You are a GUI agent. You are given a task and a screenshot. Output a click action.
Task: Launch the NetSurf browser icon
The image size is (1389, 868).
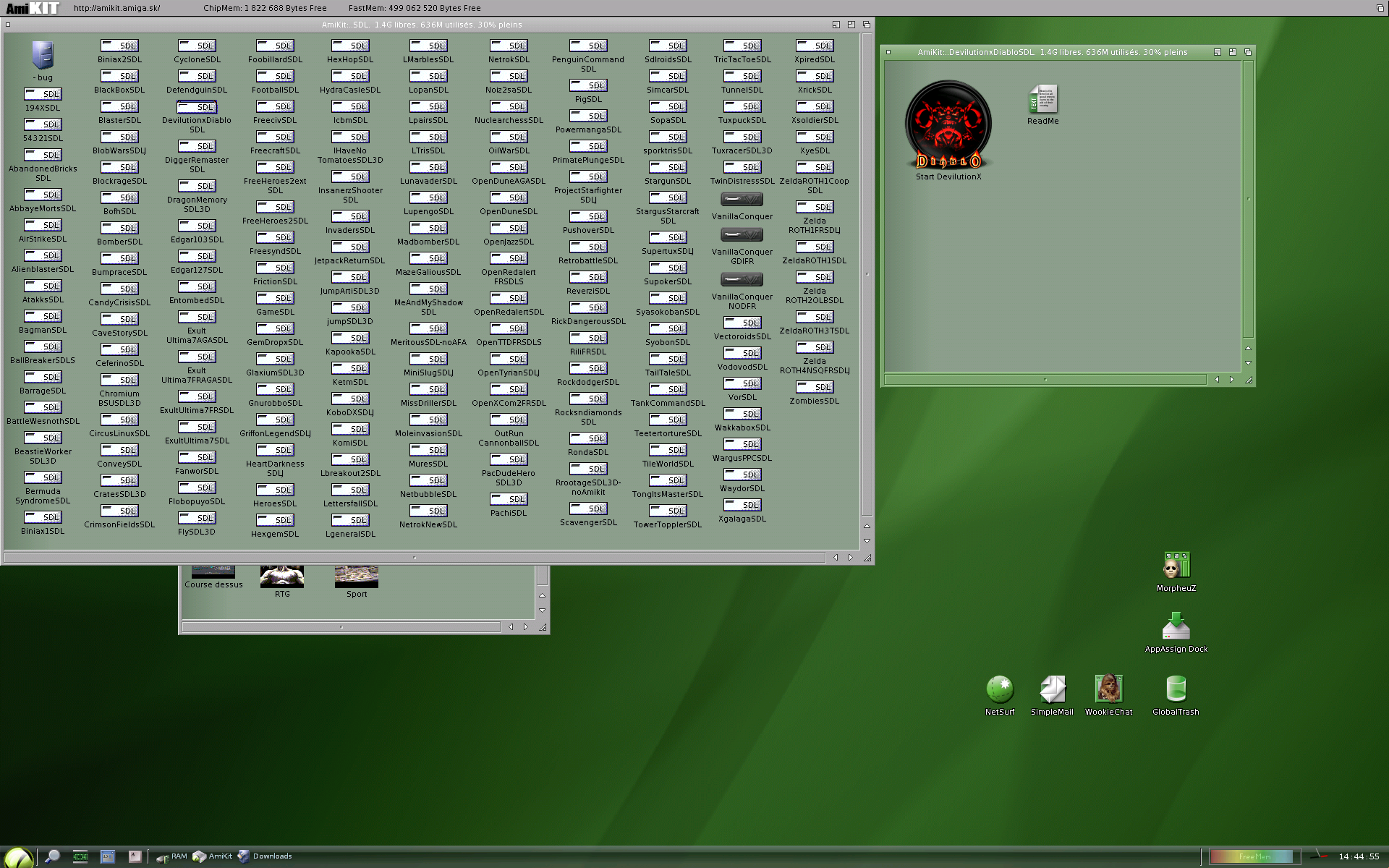click(x=999, y=689)
